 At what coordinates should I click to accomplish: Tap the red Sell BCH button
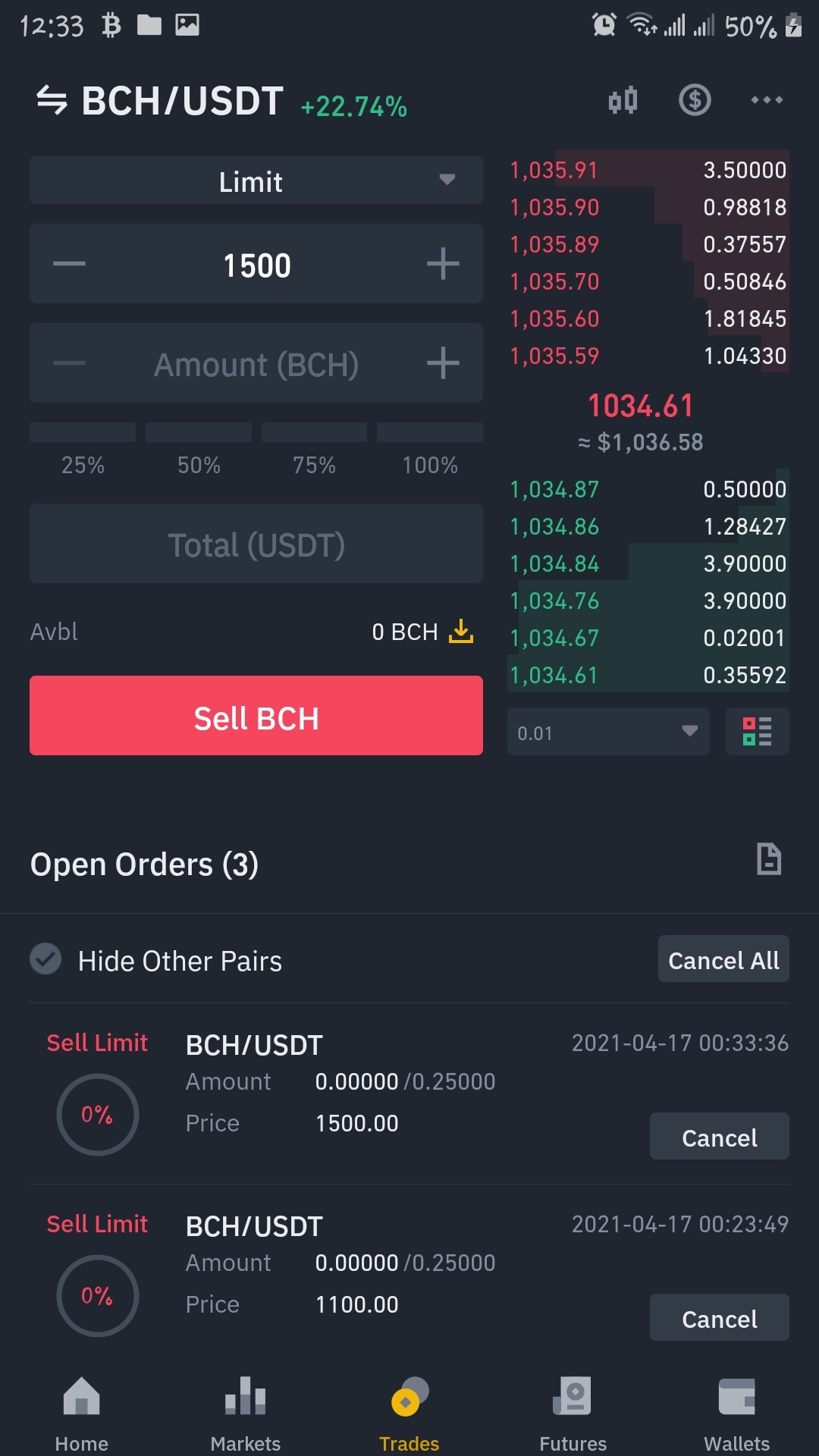pyautogui.click(x=256, y=716)
